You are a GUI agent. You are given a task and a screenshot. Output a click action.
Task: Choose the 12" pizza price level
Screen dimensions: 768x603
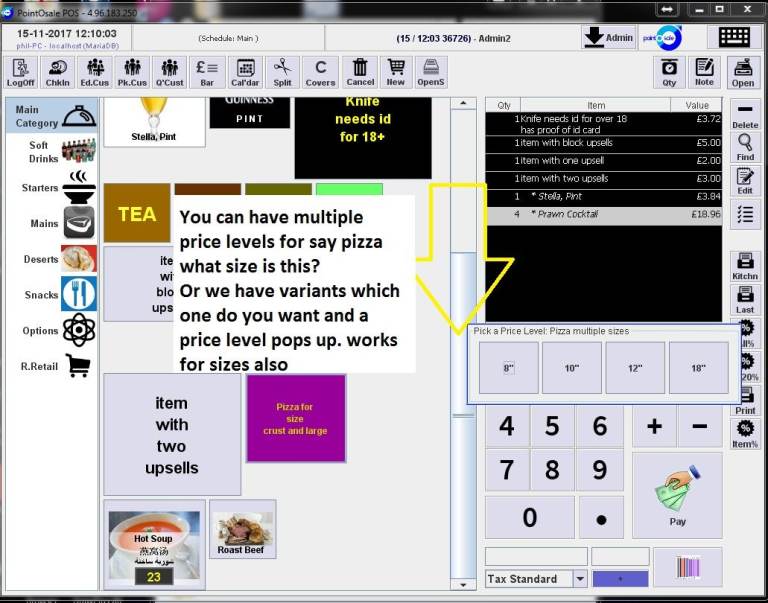[635, 368]
